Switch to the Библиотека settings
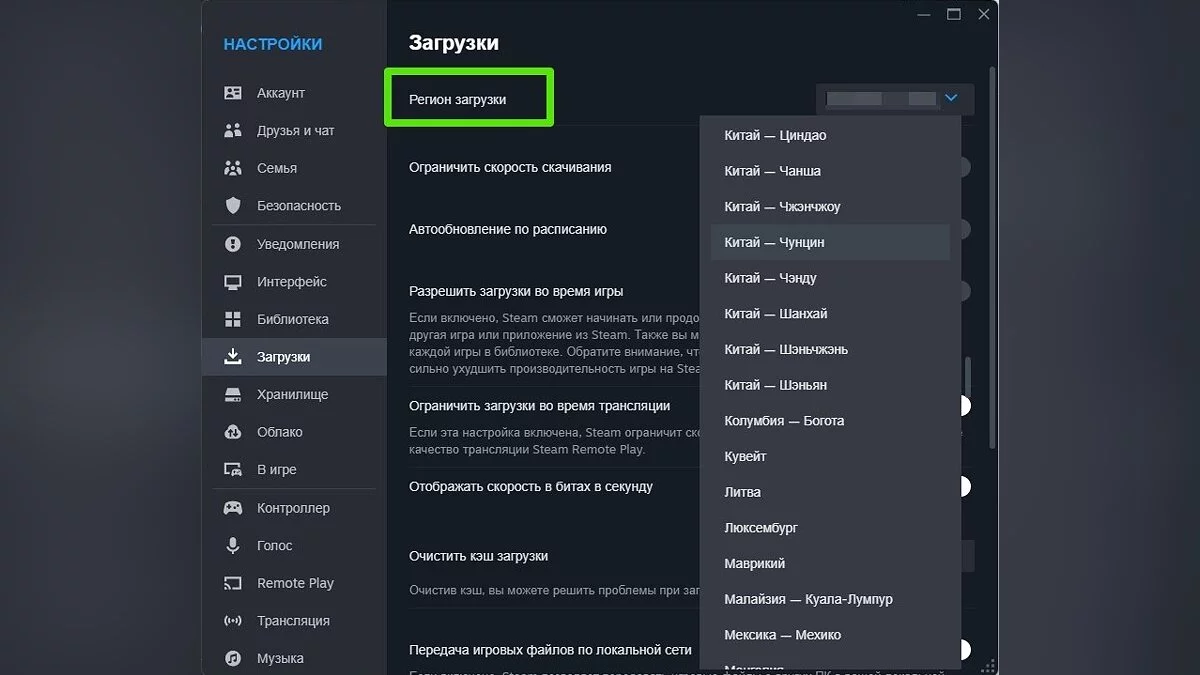The height and width of the screenshot is (675, 1200). tap(294, 319)
